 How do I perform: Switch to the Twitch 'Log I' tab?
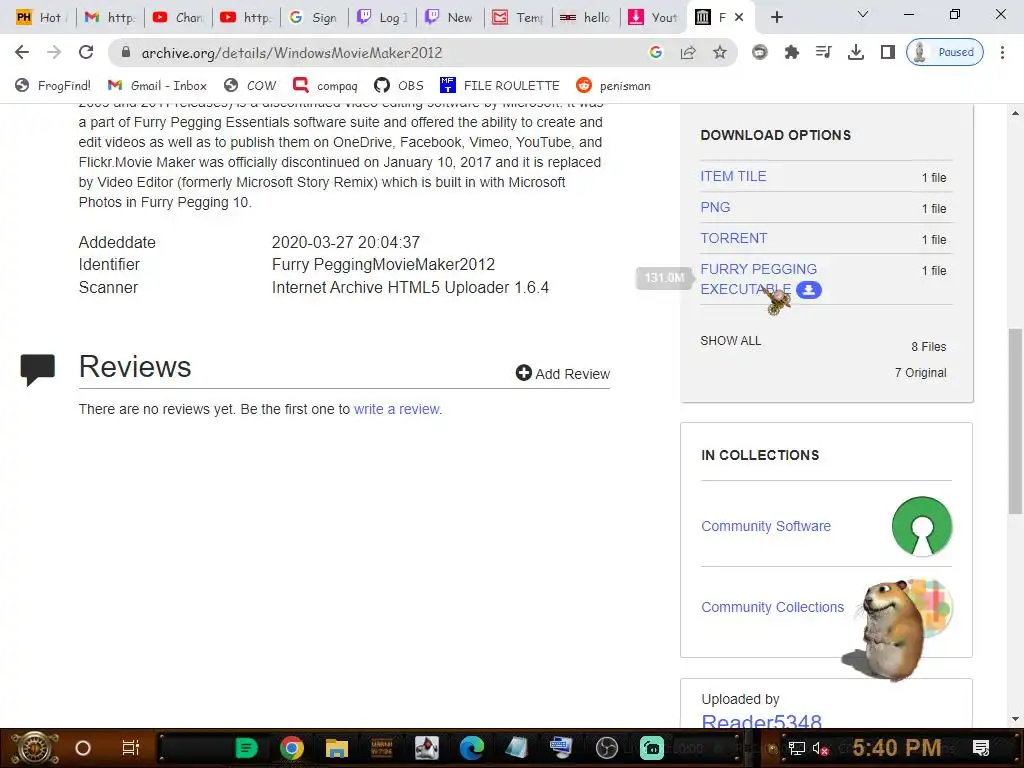click(383, 17)
